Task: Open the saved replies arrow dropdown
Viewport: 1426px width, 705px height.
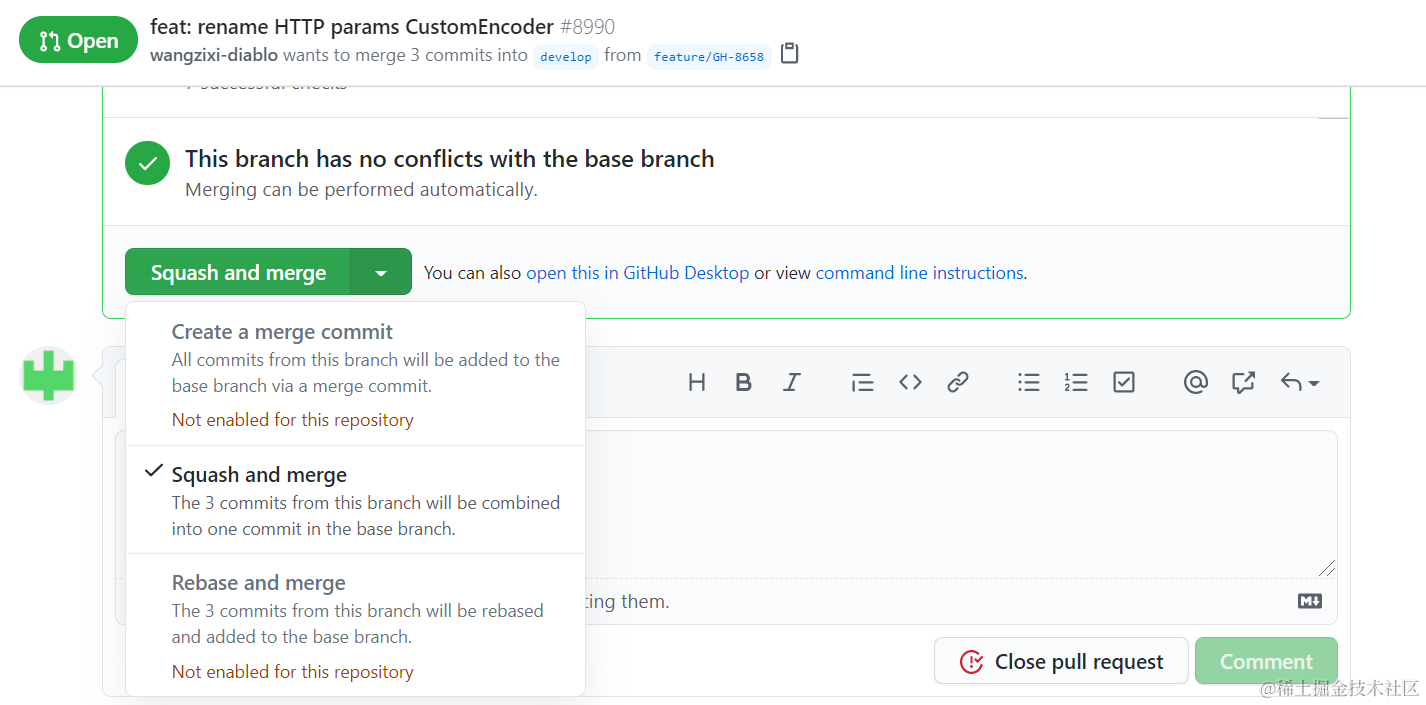Action: pos(1300,382)
